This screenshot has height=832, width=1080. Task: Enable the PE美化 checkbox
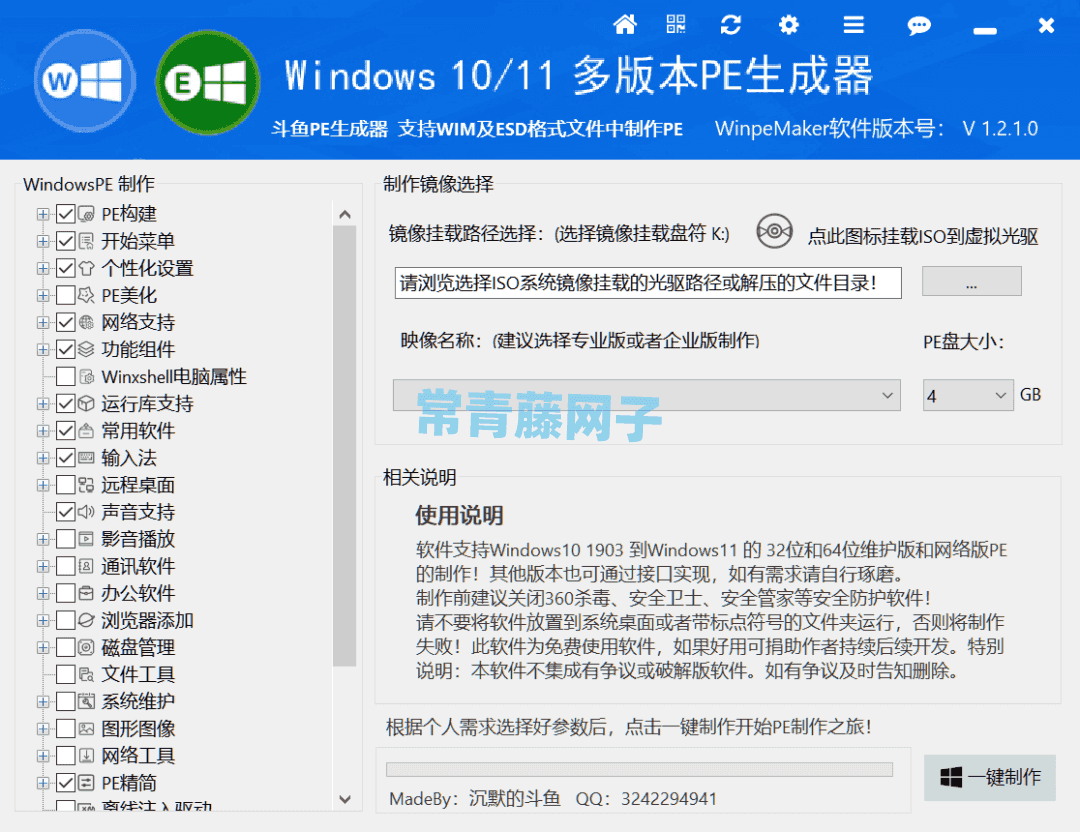coord(65,295)
